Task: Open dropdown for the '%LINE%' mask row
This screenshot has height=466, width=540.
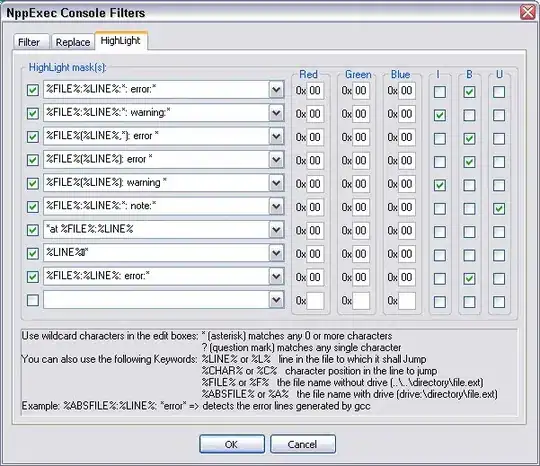Action: click(276, 253)
